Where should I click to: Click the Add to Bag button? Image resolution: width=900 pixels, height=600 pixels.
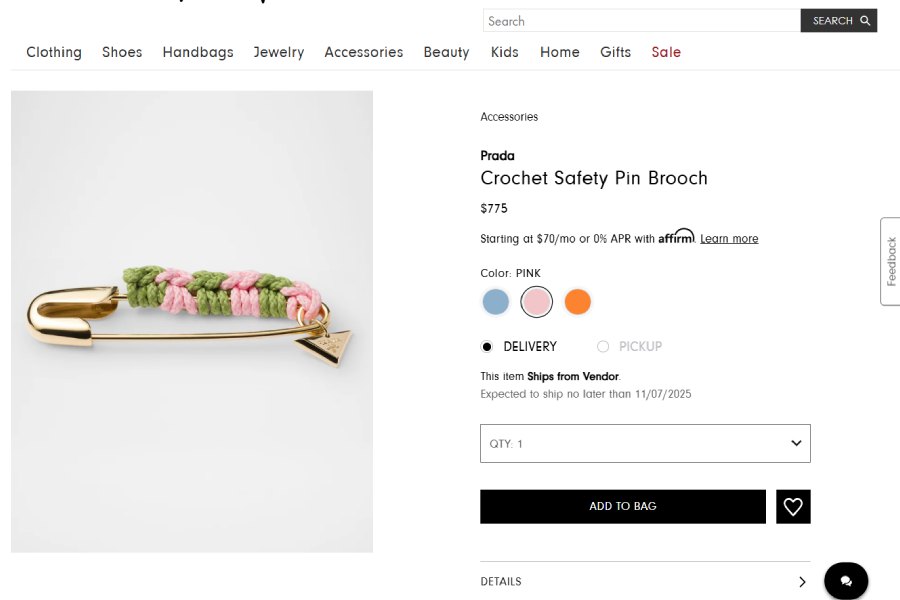[622, 507]
